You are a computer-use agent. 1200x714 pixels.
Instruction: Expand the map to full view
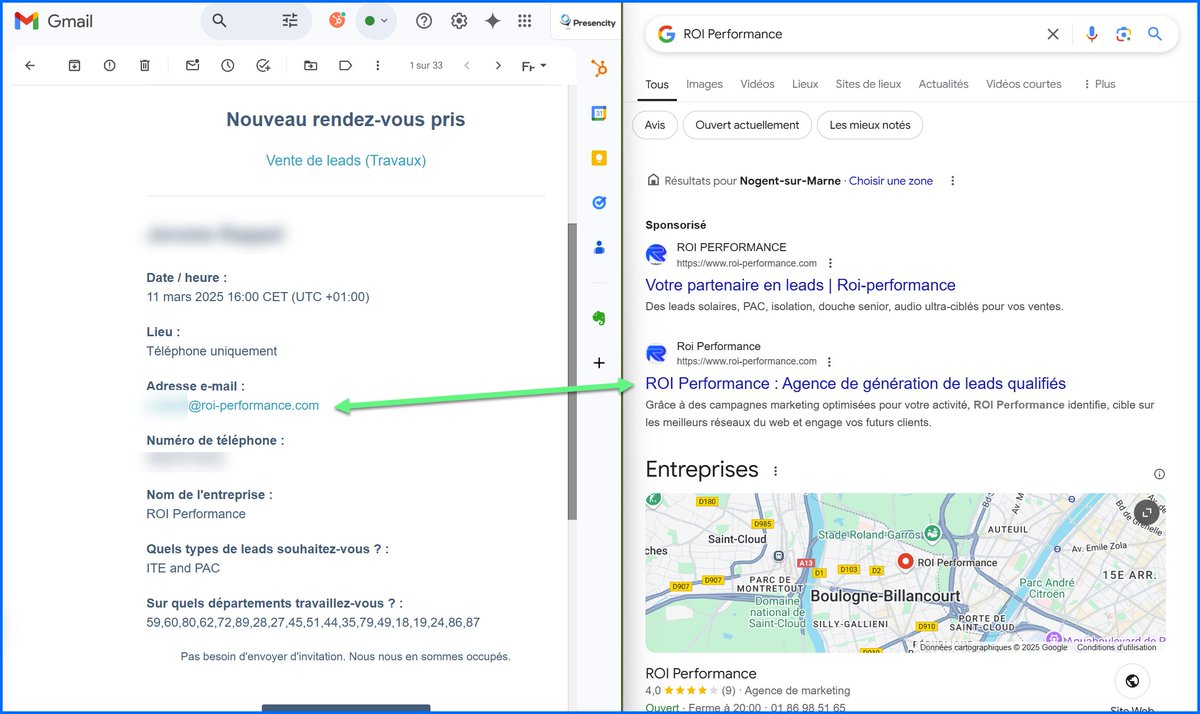click(x=1147, y=512)
